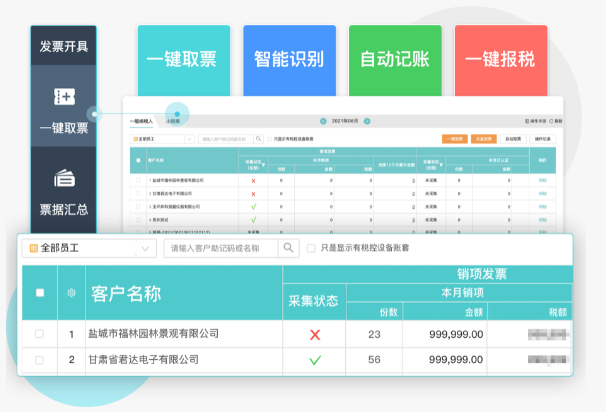Toggle the tax-device-only checkbox in background window toolbar
606x412 pixels.
(x=269, y=139)
